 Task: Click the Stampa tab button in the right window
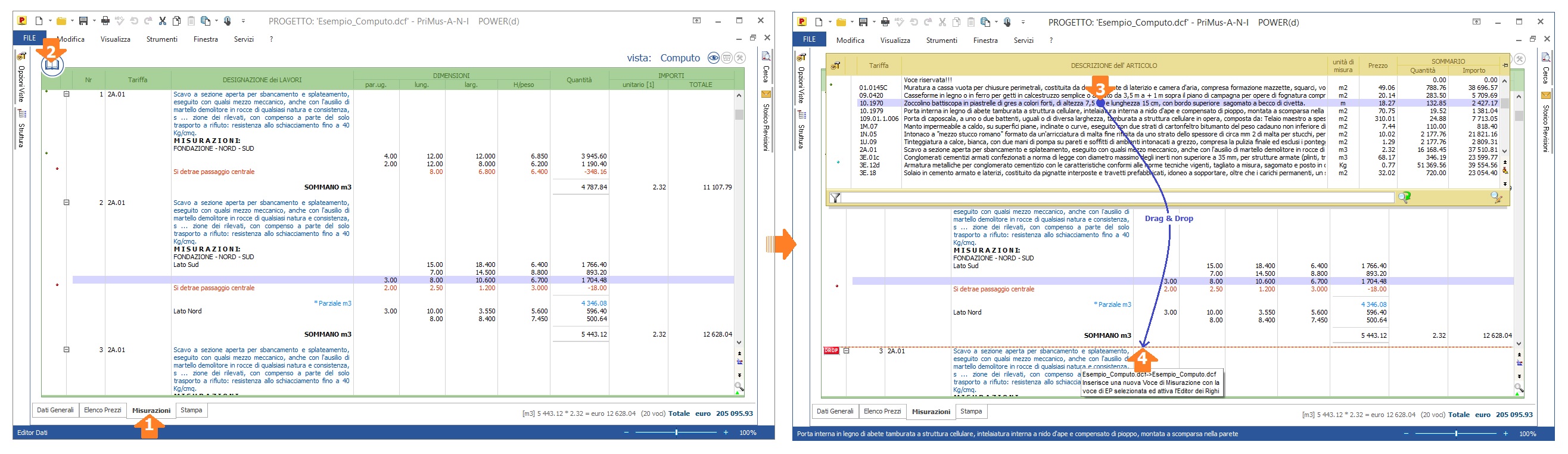click(x=970, y=411)
